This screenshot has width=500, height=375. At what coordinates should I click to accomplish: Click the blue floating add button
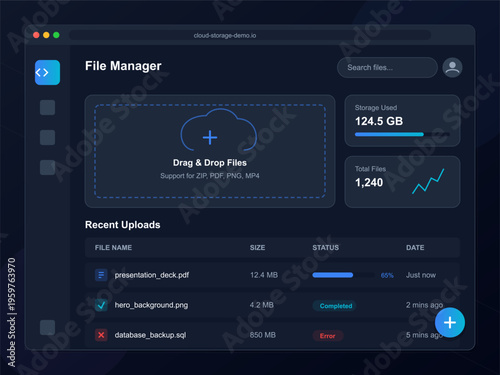[x=450, y=322]
